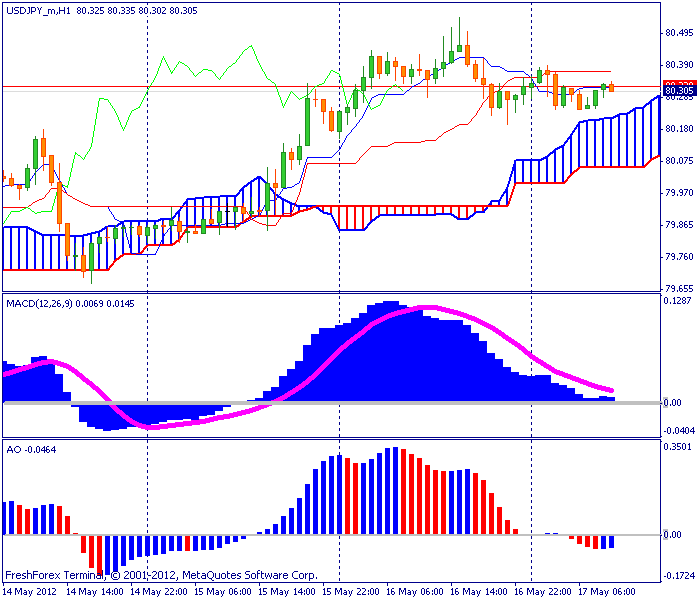Click the AO -0.0464 indicator label

[31, 450]
